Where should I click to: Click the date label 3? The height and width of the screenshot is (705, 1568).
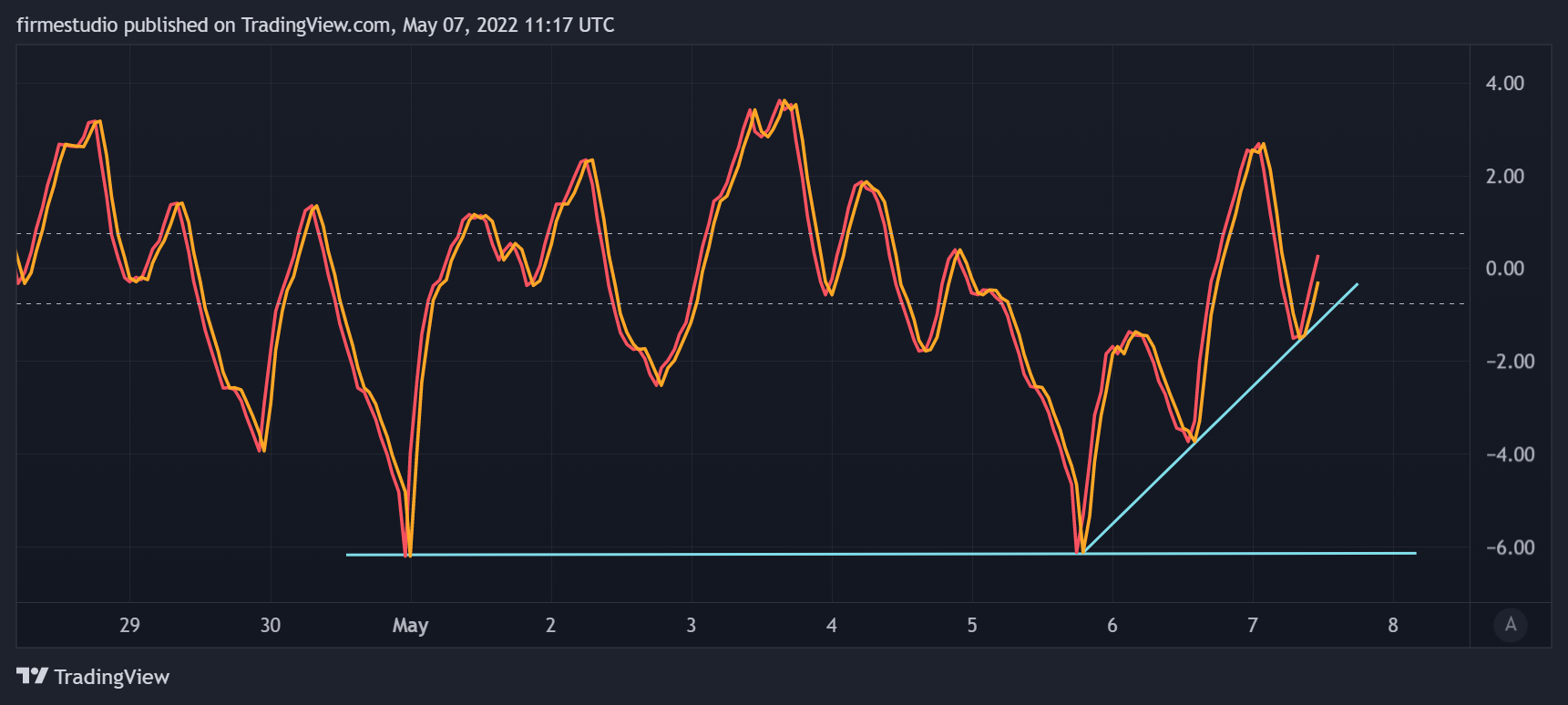coord(691,625)
